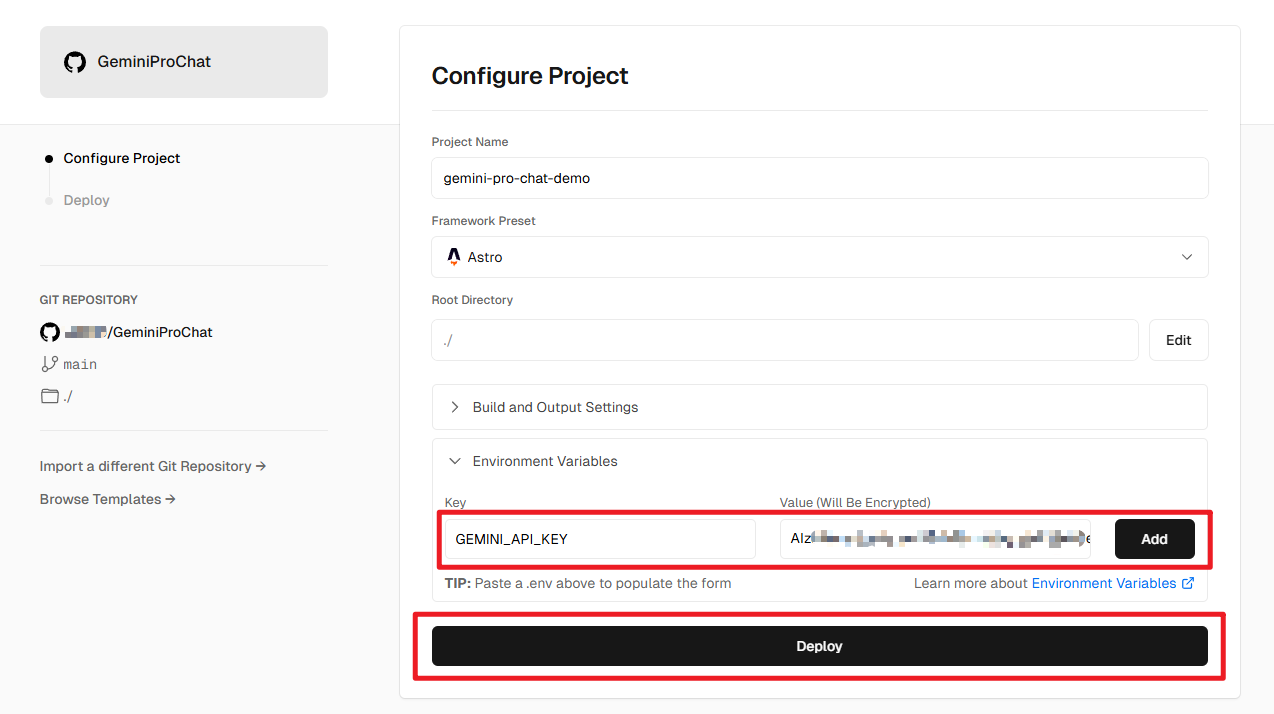1274x714 pixels.
Task: Follow the Environment Variables learn more link
Action: point(1103,583)
